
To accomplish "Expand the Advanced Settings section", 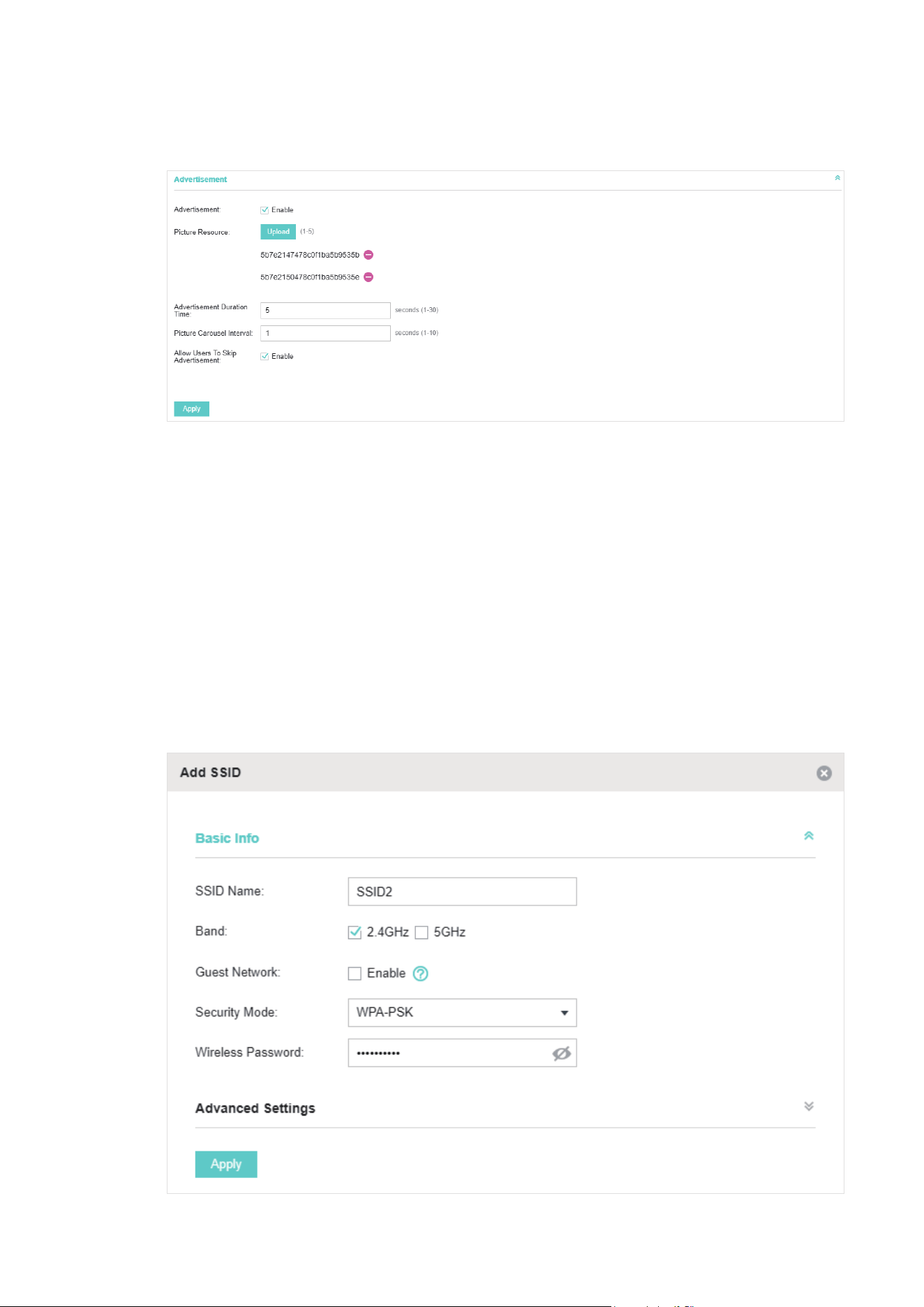I will 809,1106.
